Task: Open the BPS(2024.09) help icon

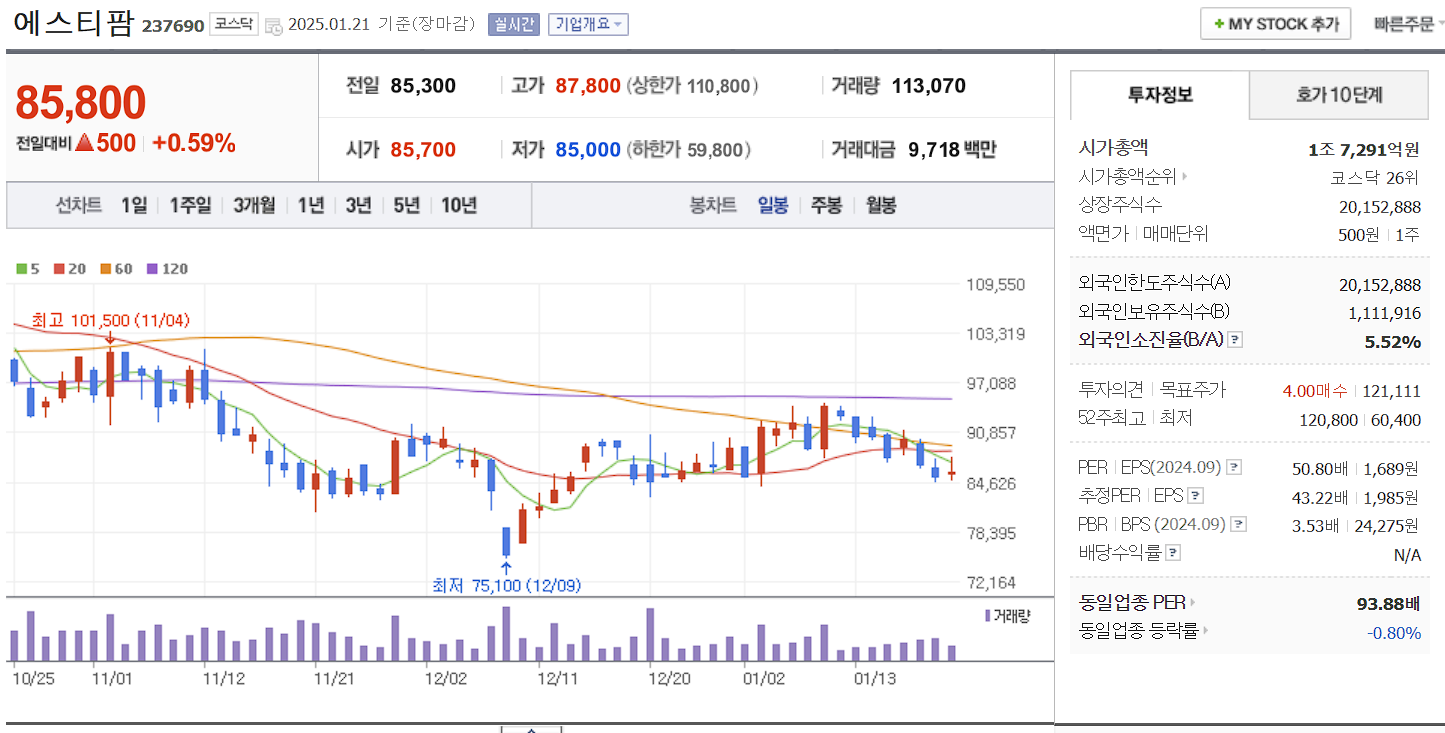Action: pyautogui.click(x=1237, y=523)
